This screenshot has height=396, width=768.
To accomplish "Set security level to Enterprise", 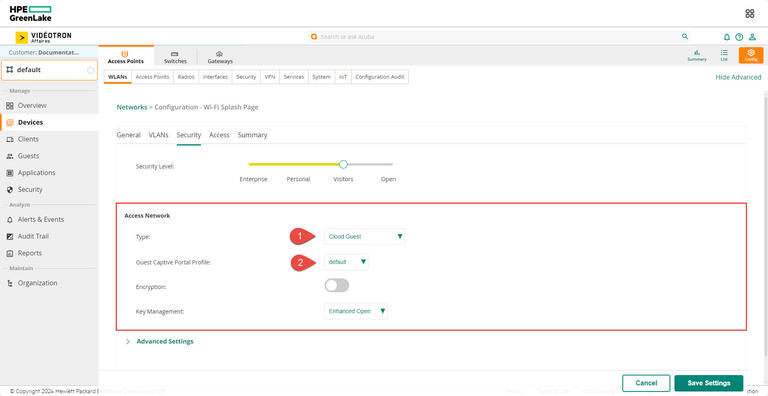I will point(253,179).
